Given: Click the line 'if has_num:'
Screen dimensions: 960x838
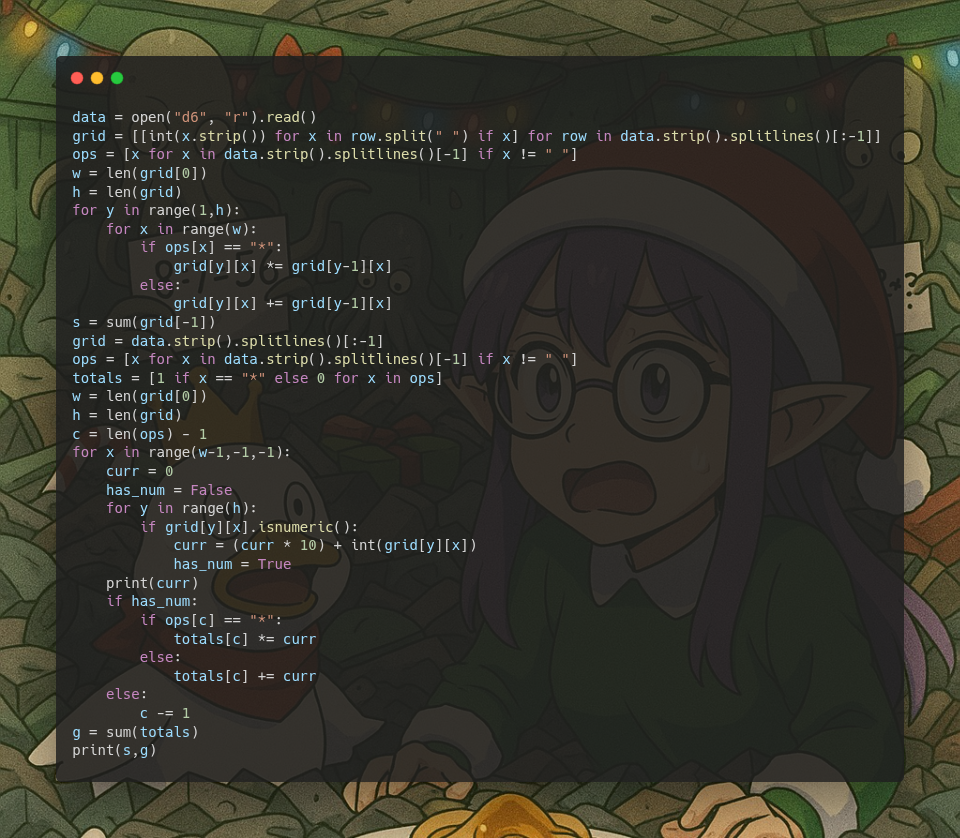Looking at the screenshot, I should click(152, 602).
